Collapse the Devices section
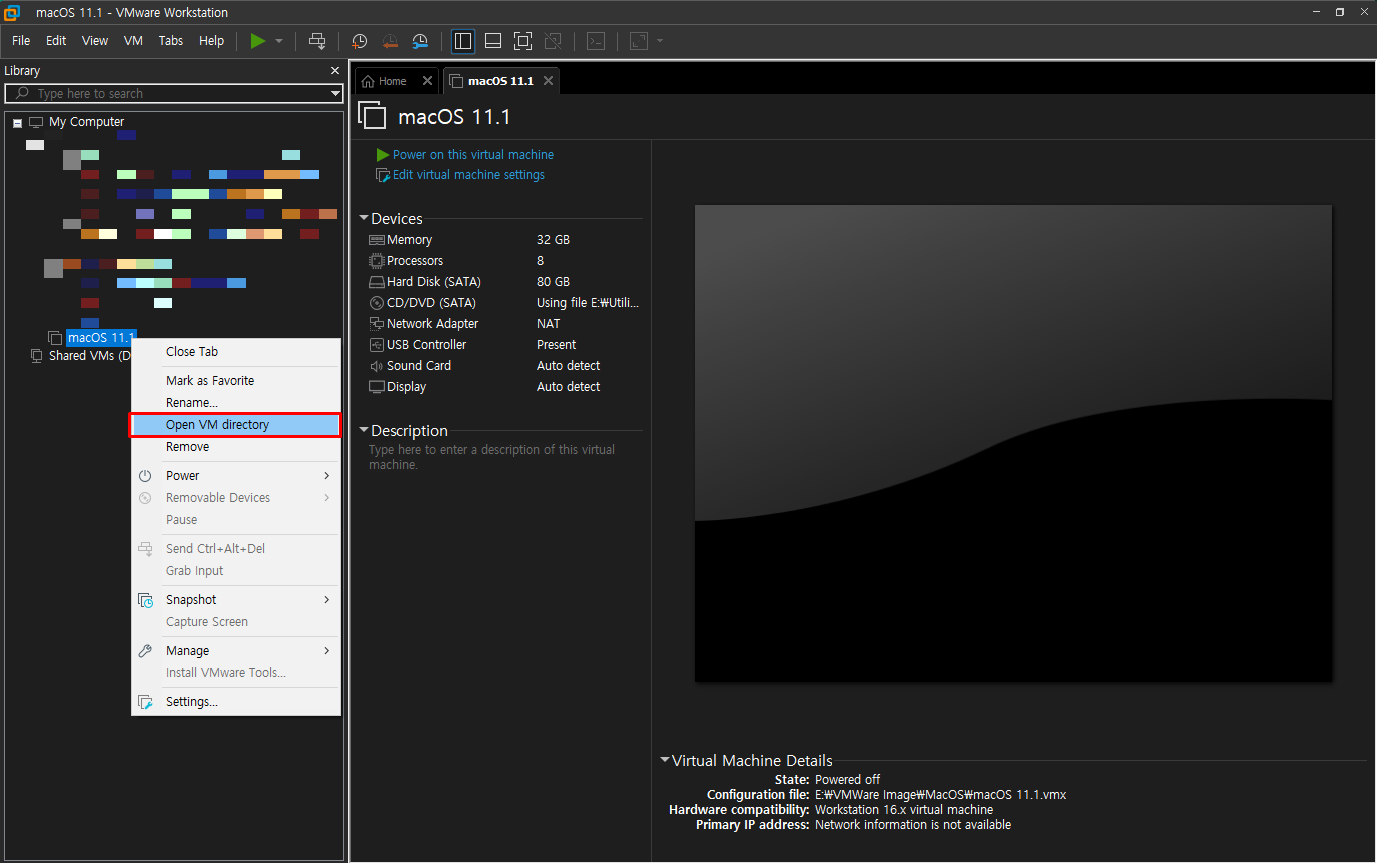 tap(364, 219)
